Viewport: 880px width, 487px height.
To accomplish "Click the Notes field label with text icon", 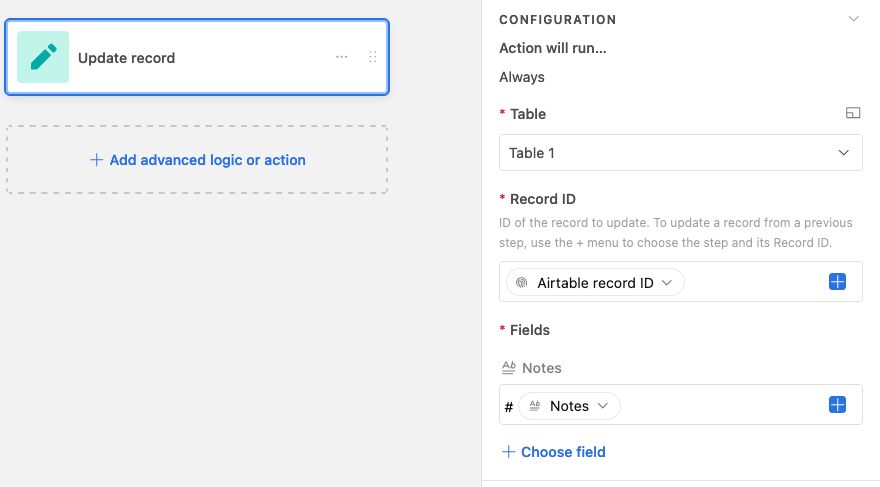I will tap(531, 368).
